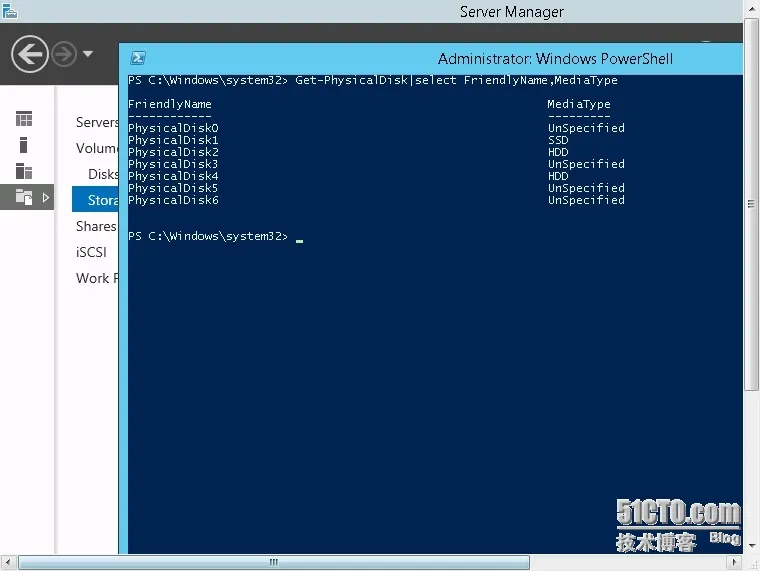Open the Disks submenu item
Image resolution: width=760 pixels, height=571 pixels.
(x=103, y=174)
